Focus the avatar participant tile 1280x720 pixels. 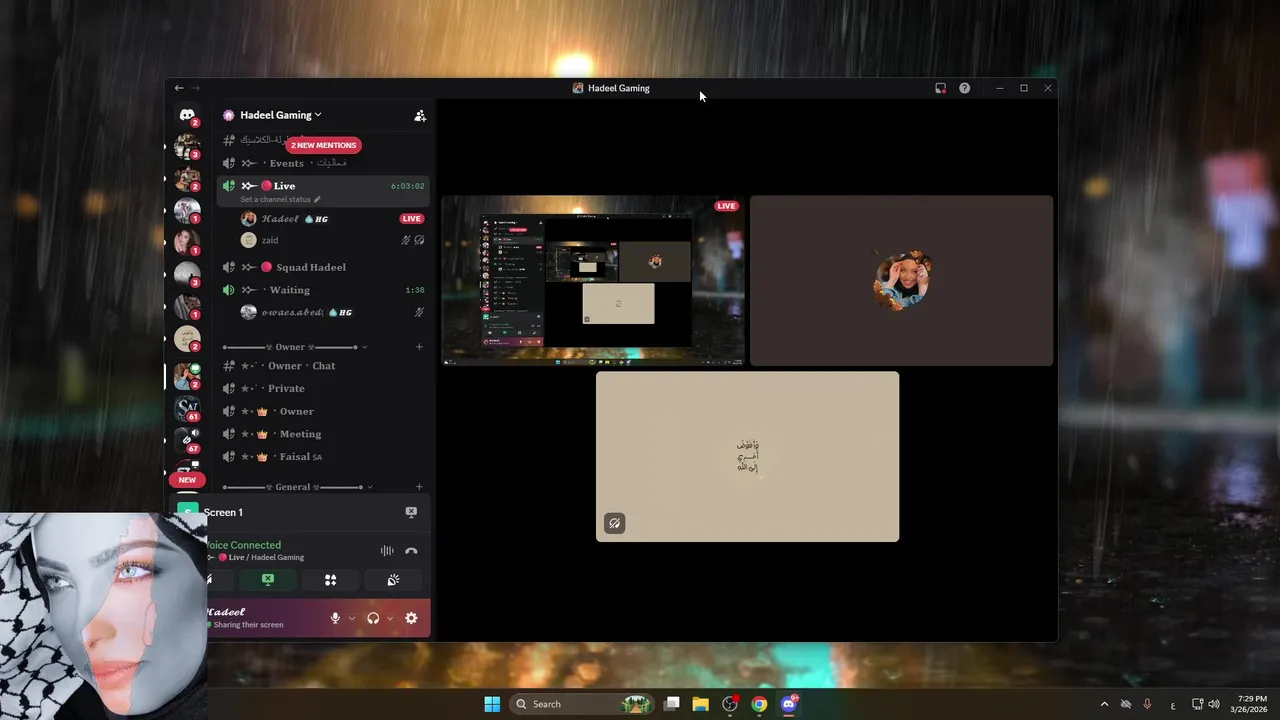[901, 280]
